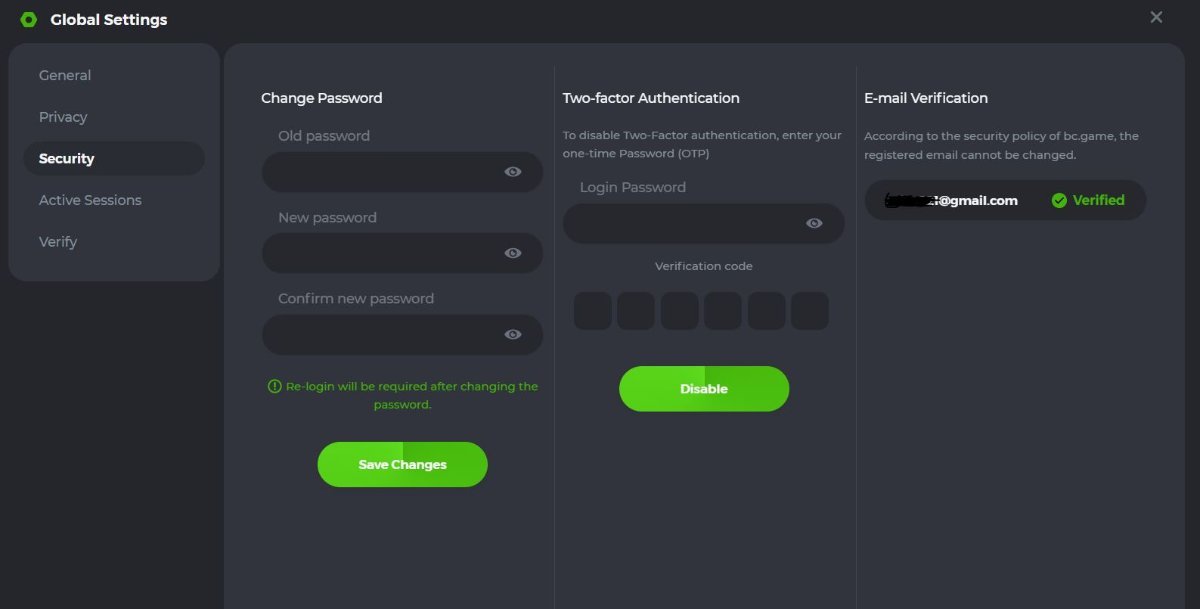This screenshot has width=1200, height=609.
Task: Click the BC.Game green logo icon
Action: coord(29,20)
